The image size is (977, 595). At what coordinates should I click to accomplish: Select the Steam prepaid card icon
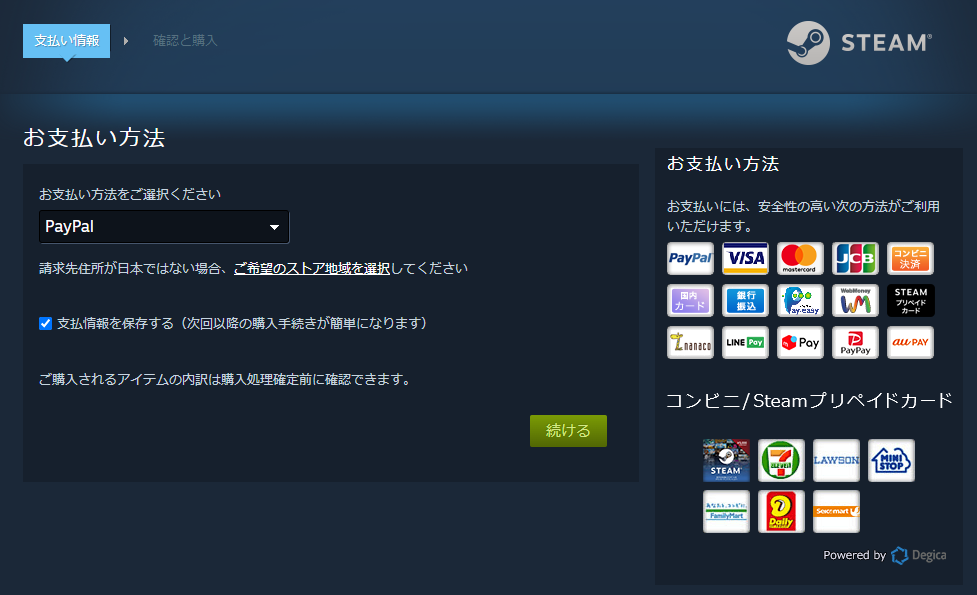click(x=910, y=300)
